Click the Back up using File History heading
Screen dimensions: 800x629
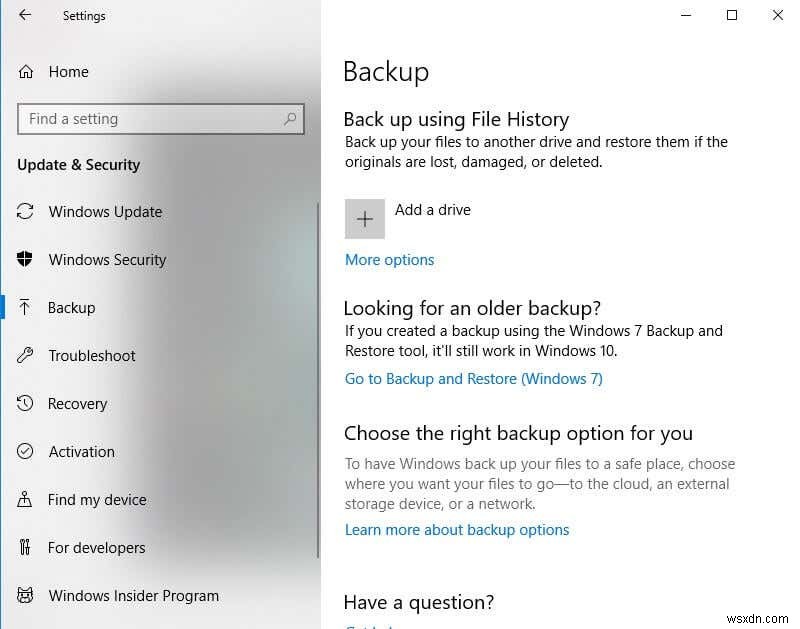[456, 118]
